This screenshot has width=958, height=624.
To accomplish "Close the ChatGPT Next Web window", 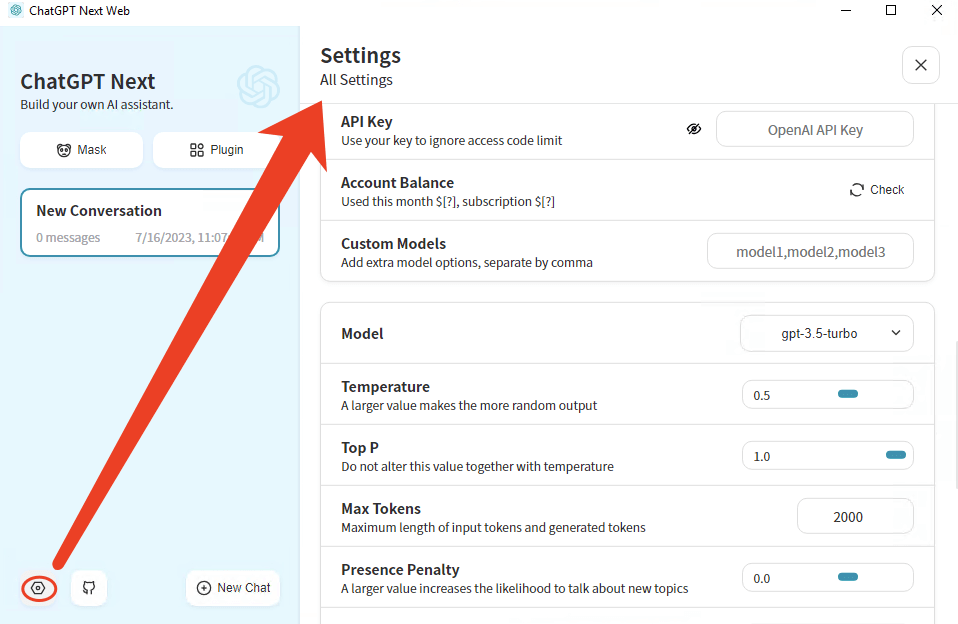I will click(936, 10).
